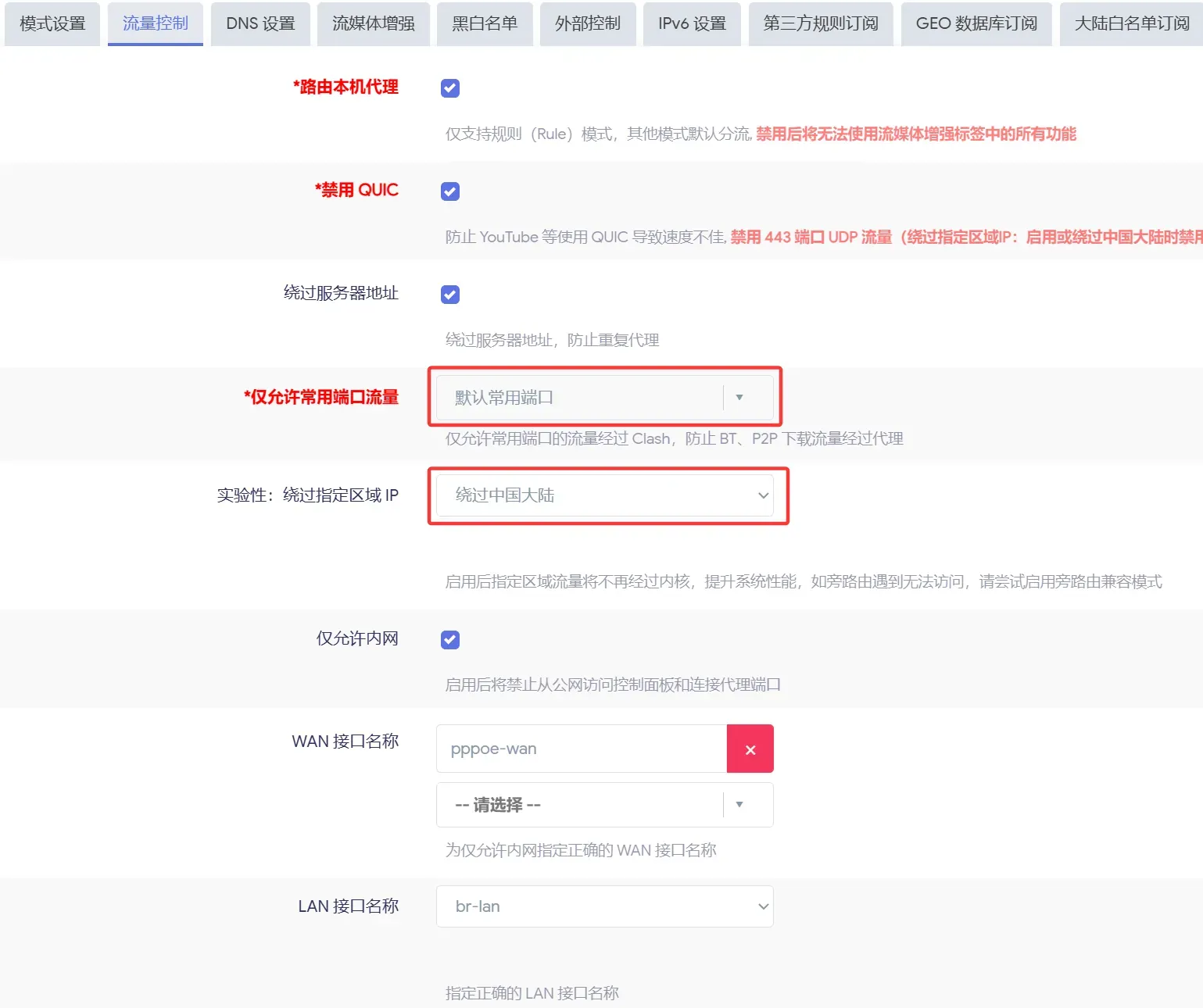Click the 实验性：绕过指定区域 IP label
This screenshot has width=1203, height=1008.
pos(308,495)
